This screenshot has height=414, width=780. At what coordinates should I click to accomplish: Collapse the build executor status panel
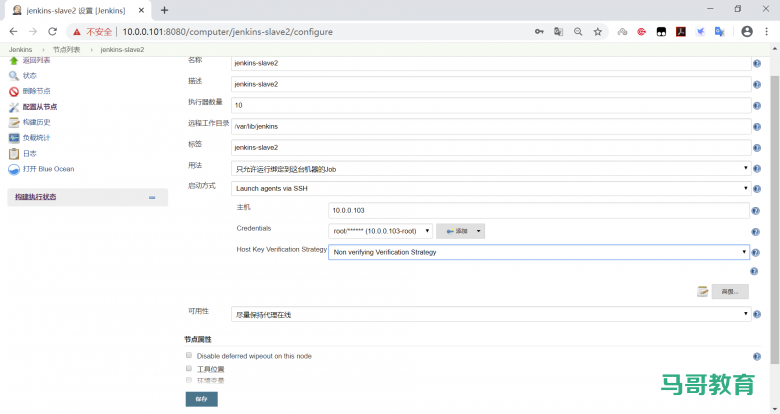pos(152,198)
